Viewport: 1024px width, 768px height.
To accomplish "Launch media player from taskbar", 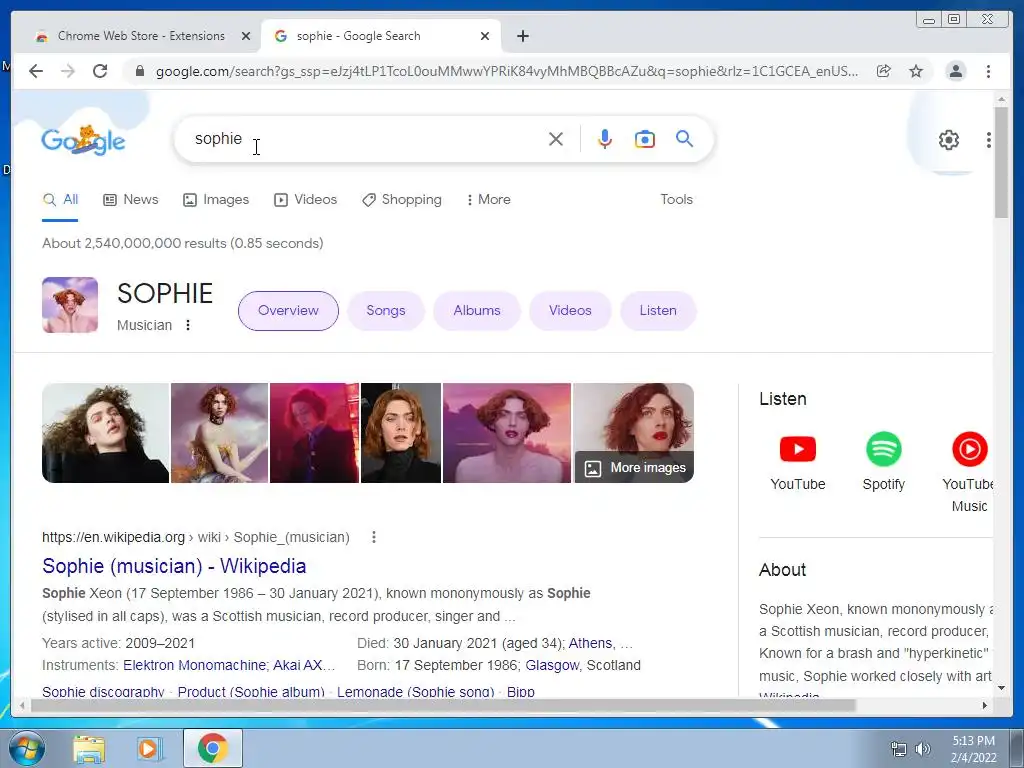I will click(x=149, y=748).
